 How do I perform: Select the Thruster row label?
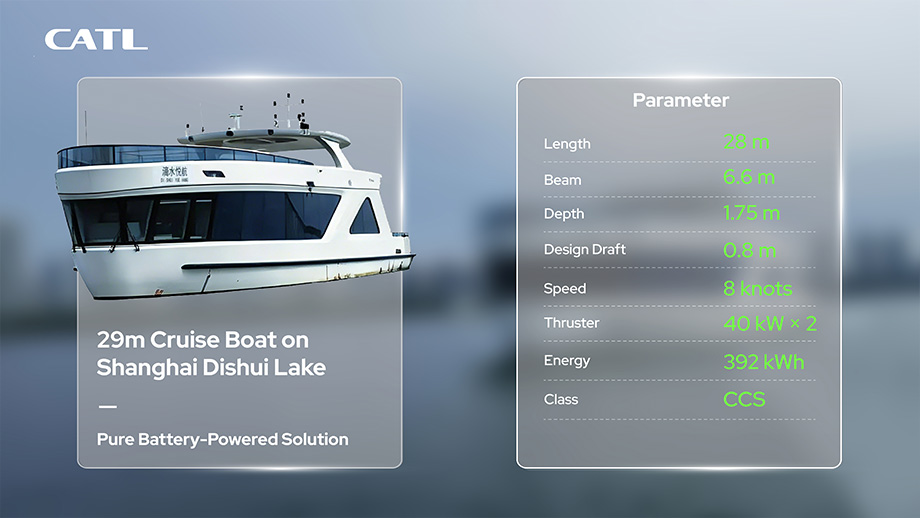(571, 323)
